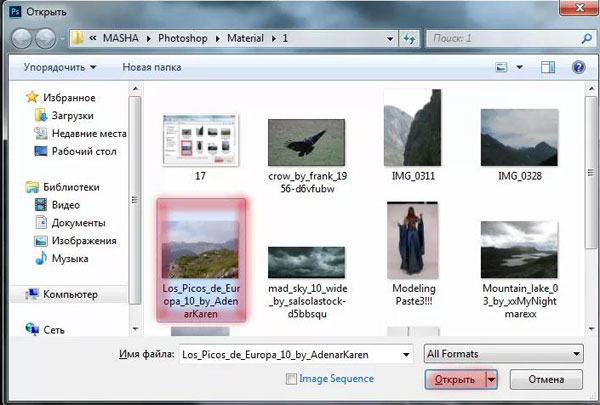This screenshot has height=405, width=600.
Task: Select the IMG_0311 thumbnail
Action: (x=413, y=127)
